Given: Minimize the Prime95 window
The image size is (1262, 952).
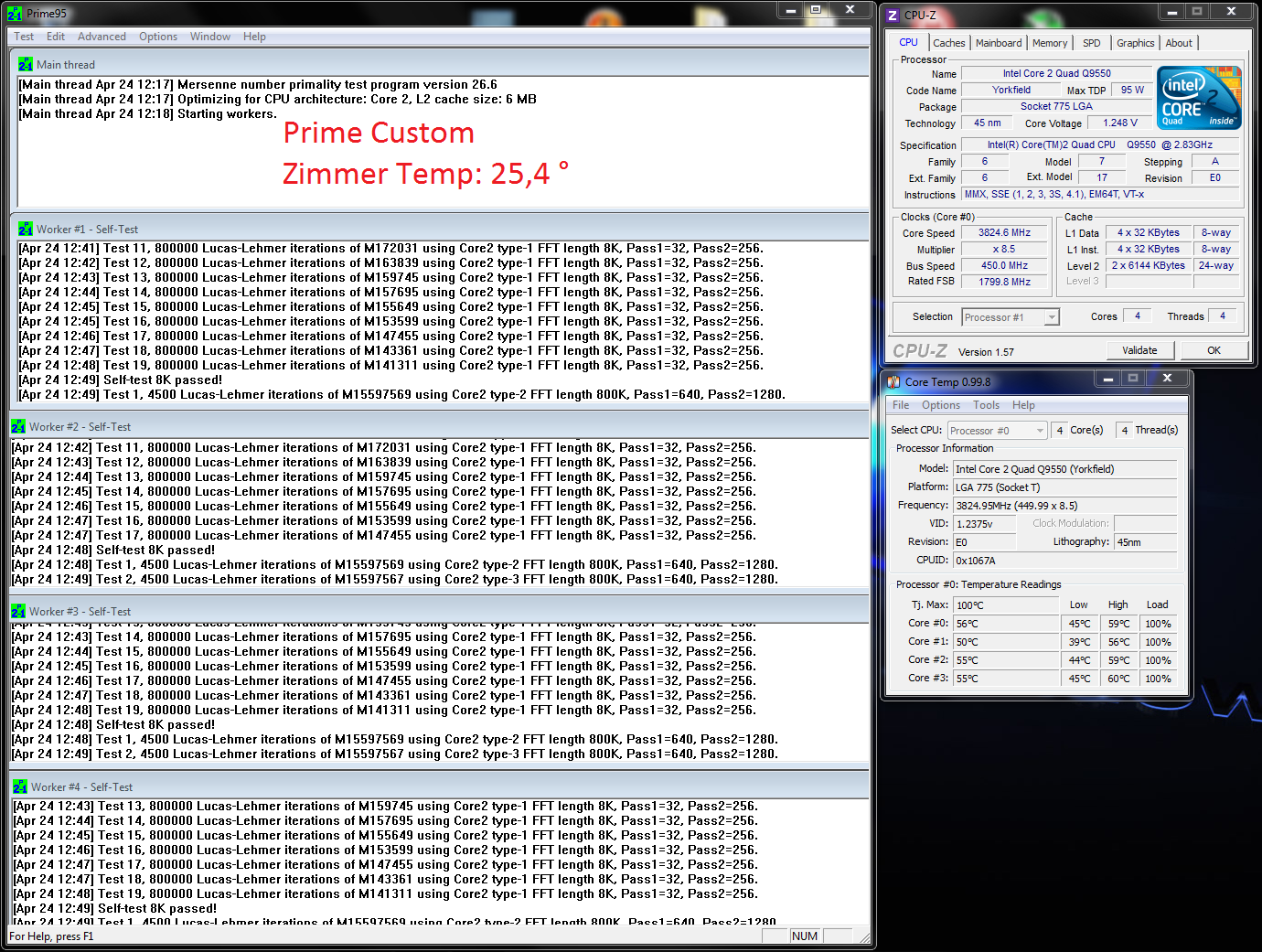Looking at the screenshot, I should (791, 10).
